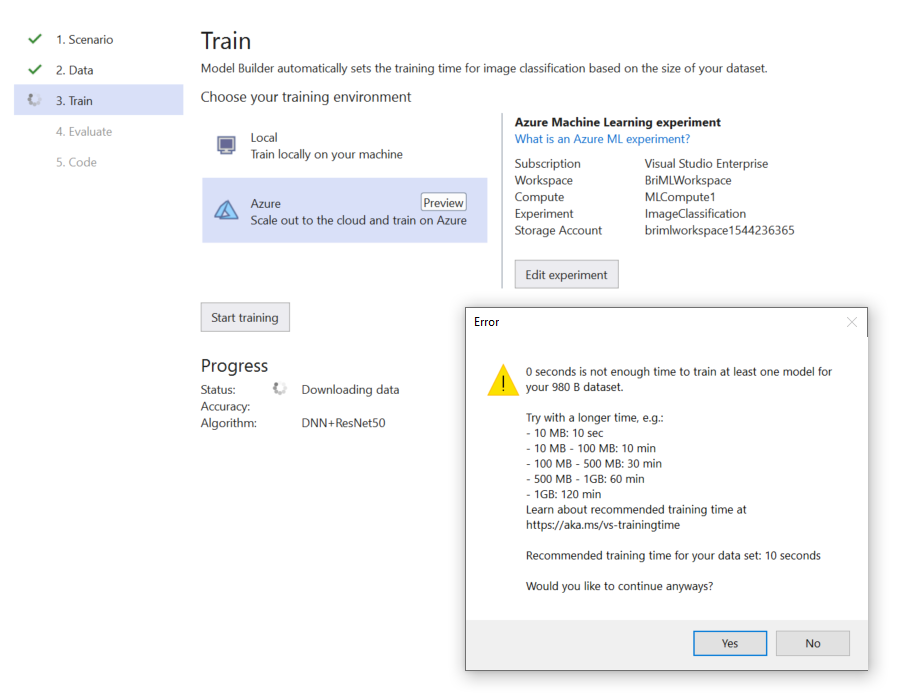Click 'Would you like to continue anyways?' text
902x697 pixels.
click(619, 586)
